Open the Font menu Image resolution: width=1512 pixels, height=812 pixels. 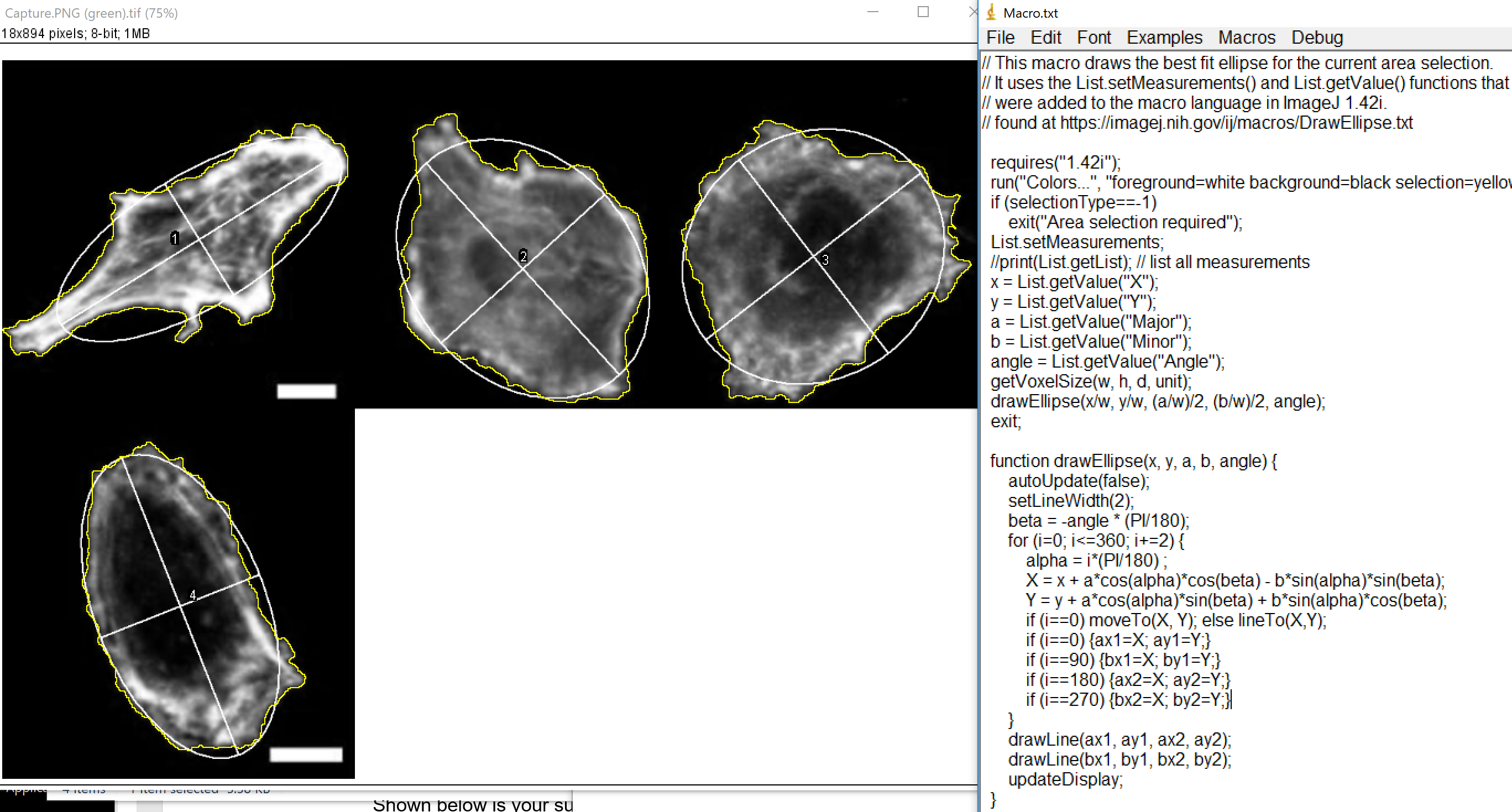(1094, 38)
